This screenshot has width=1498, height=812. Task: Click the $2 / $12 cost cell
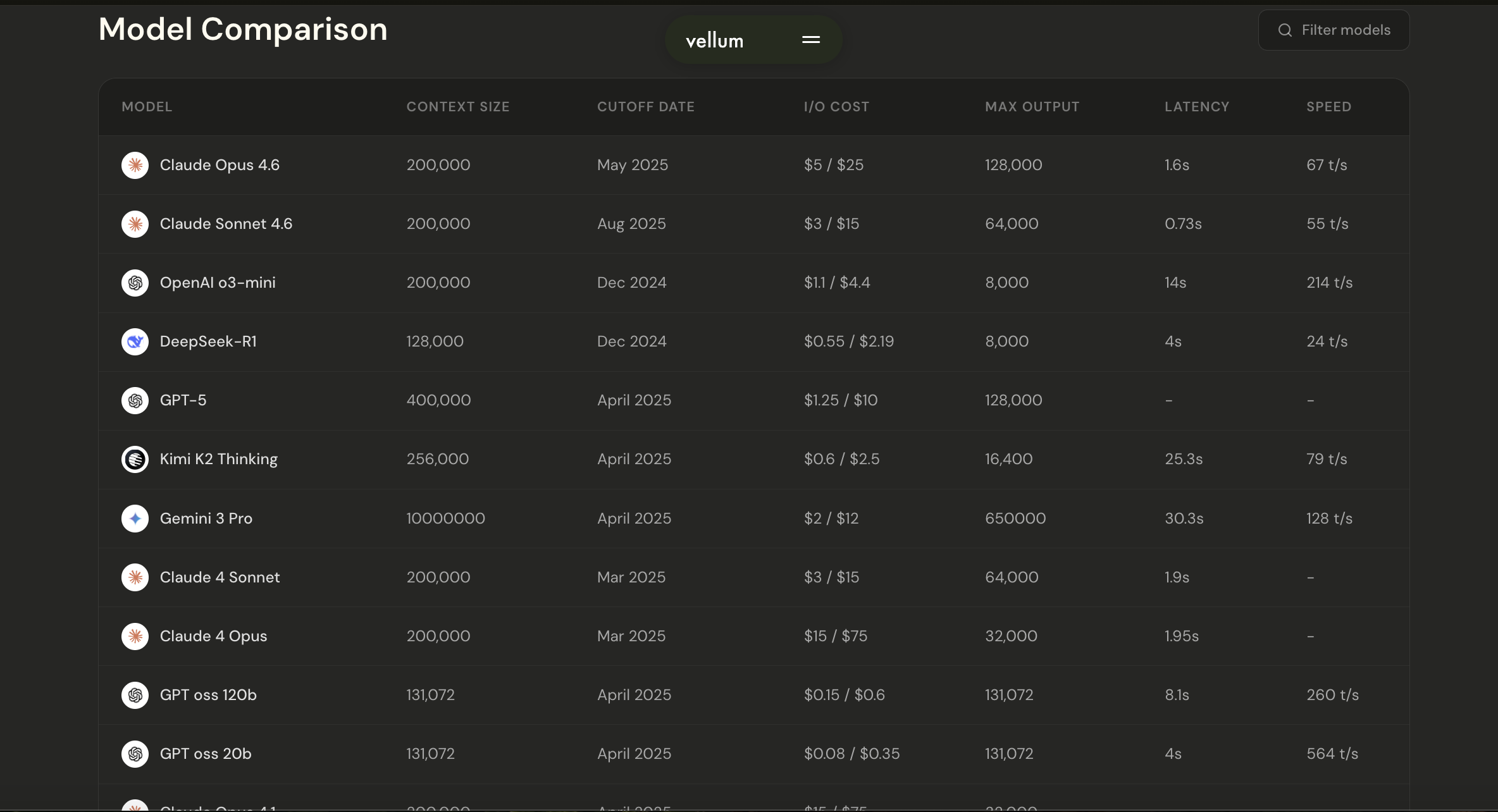[831, 519]
